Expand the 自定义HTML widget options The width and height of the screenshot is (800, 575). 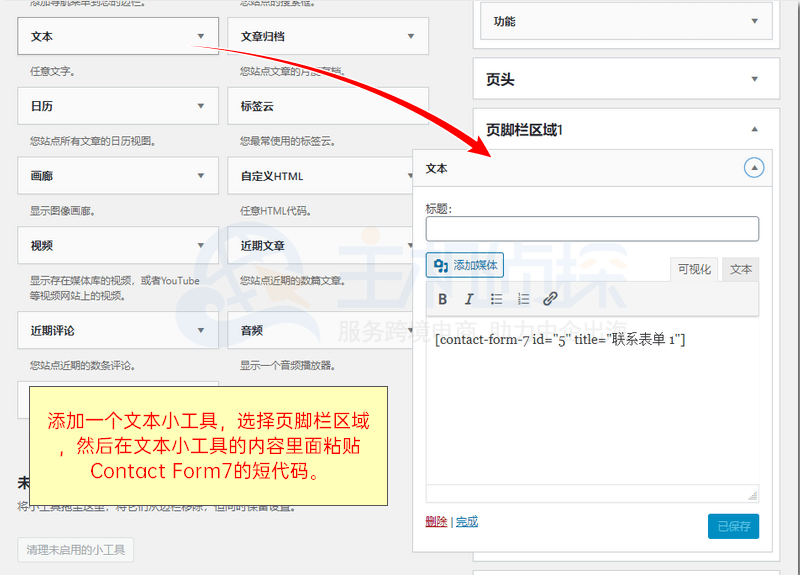tap(410, 176)
